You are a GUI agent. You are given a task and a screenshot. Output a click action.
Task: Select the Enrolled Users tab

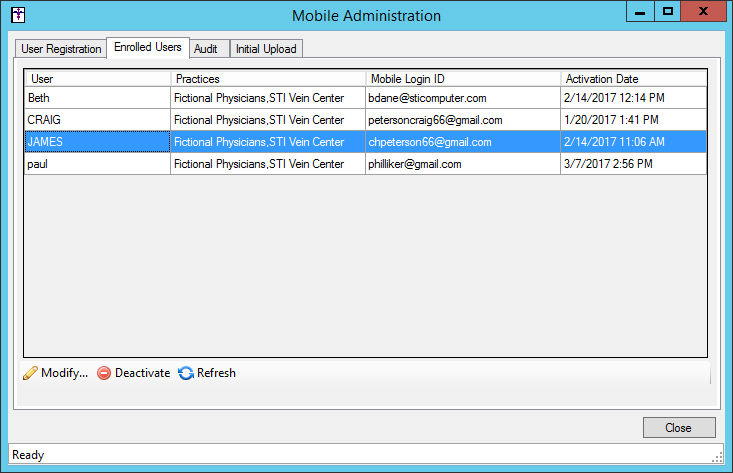(147, 48)
